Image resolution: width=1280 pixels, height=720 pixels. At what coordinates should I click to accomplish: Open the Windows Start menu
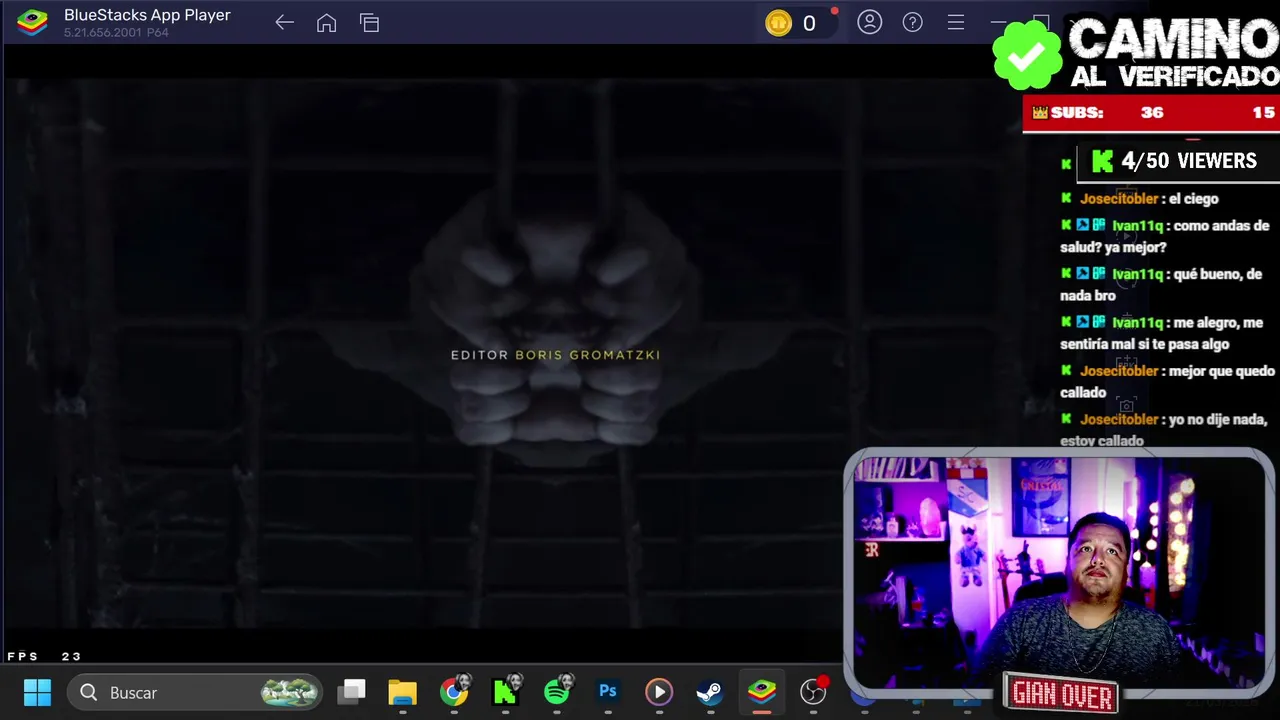(x=37, y=692)
